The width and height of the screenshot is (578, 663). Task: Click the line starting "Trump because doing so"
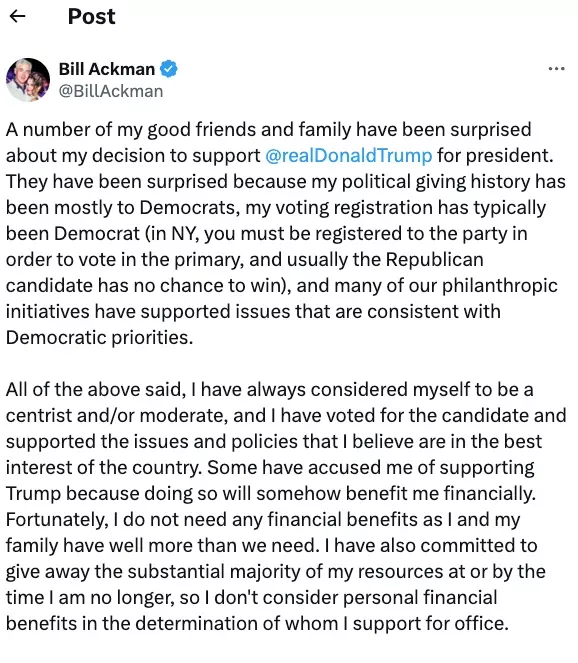[271, 493]
